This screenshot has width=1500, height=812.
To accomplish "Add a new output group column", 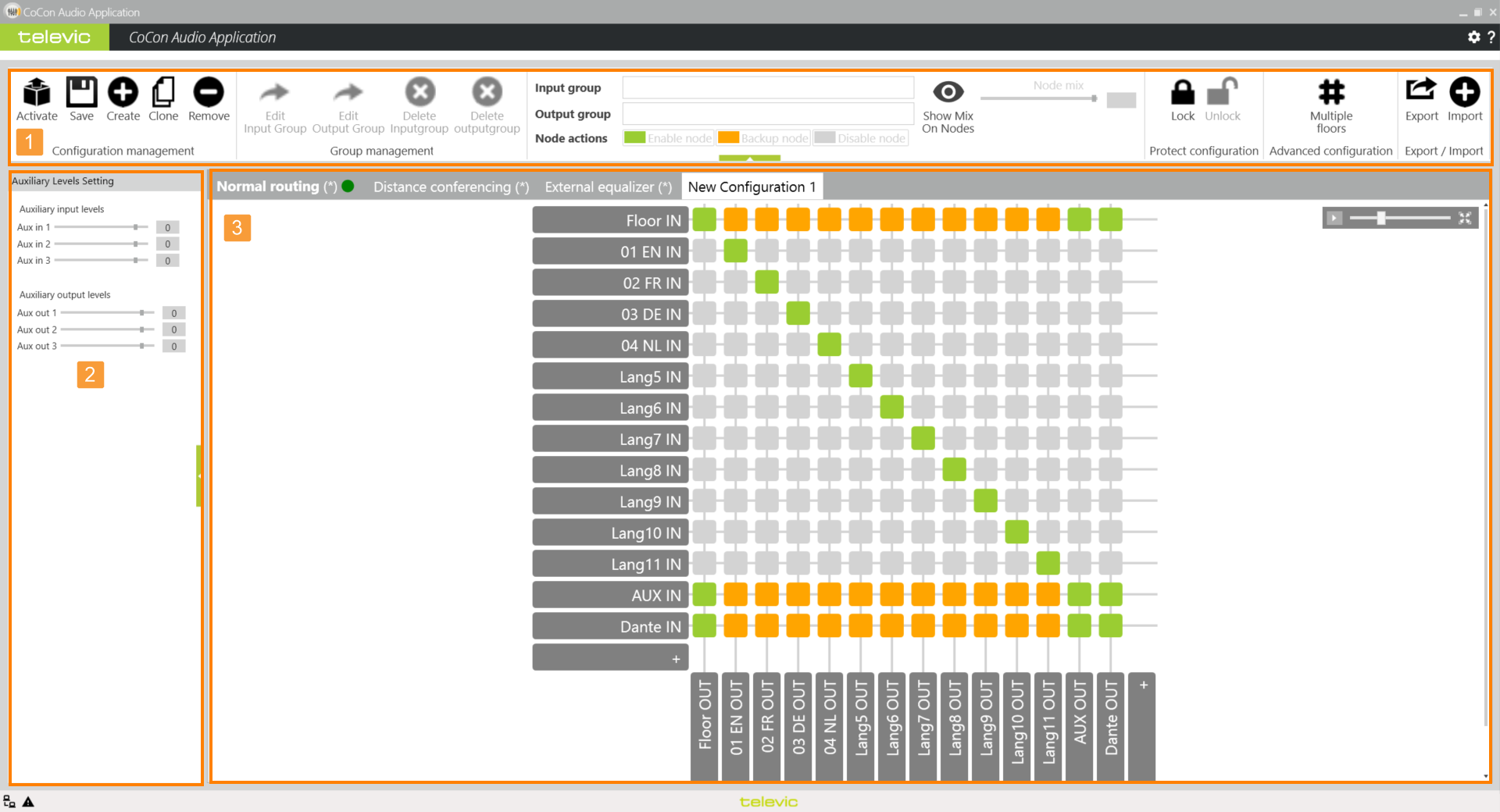I will coord(1142,687).
